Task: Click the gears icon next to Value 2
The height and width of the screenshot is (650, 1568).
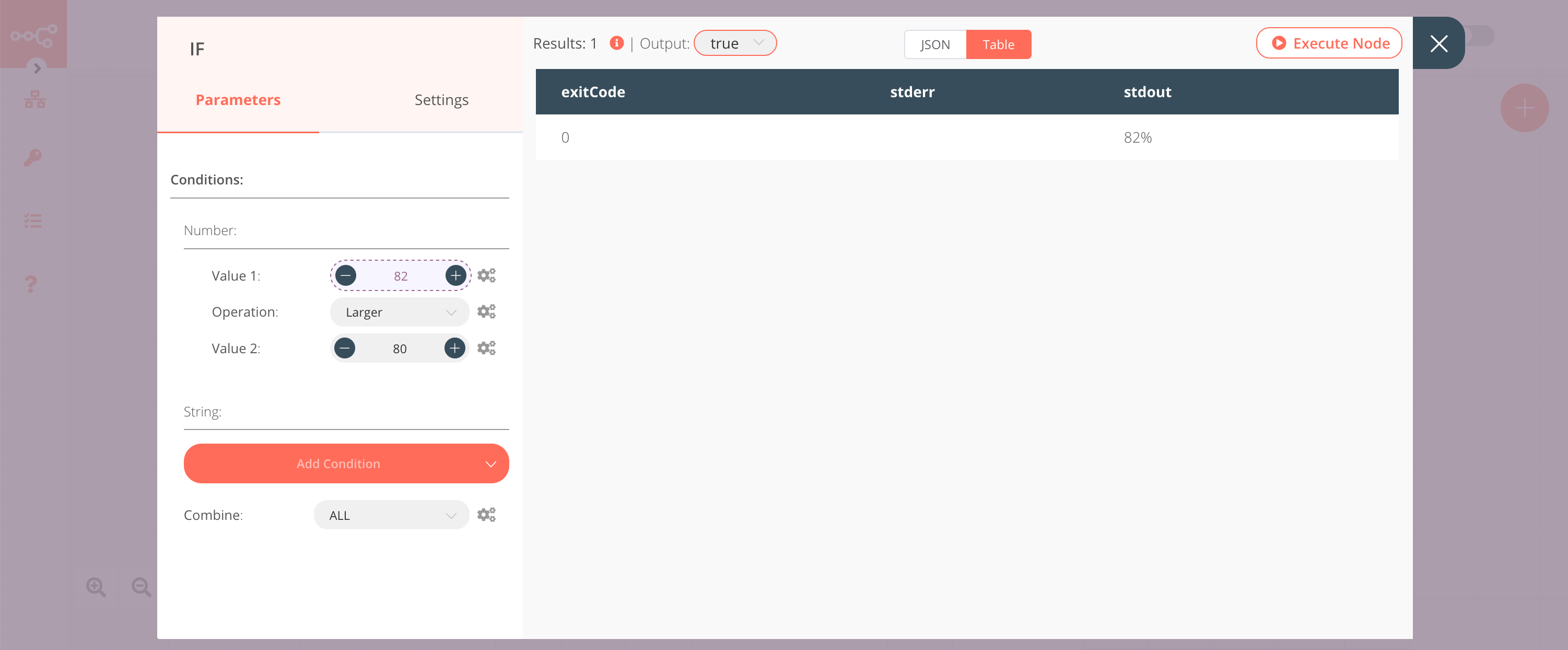Action: pyautogui.click(x=486, y=348)
